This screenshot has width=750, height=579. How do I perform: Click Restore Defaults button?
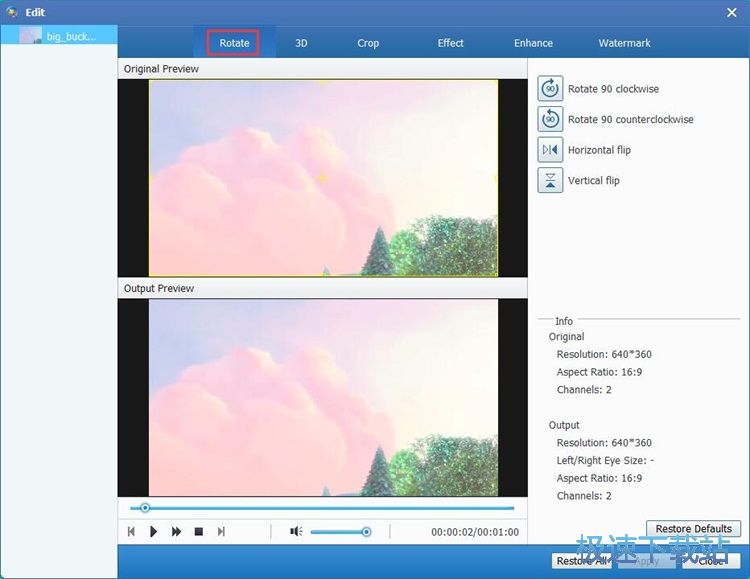click(694, 529)
